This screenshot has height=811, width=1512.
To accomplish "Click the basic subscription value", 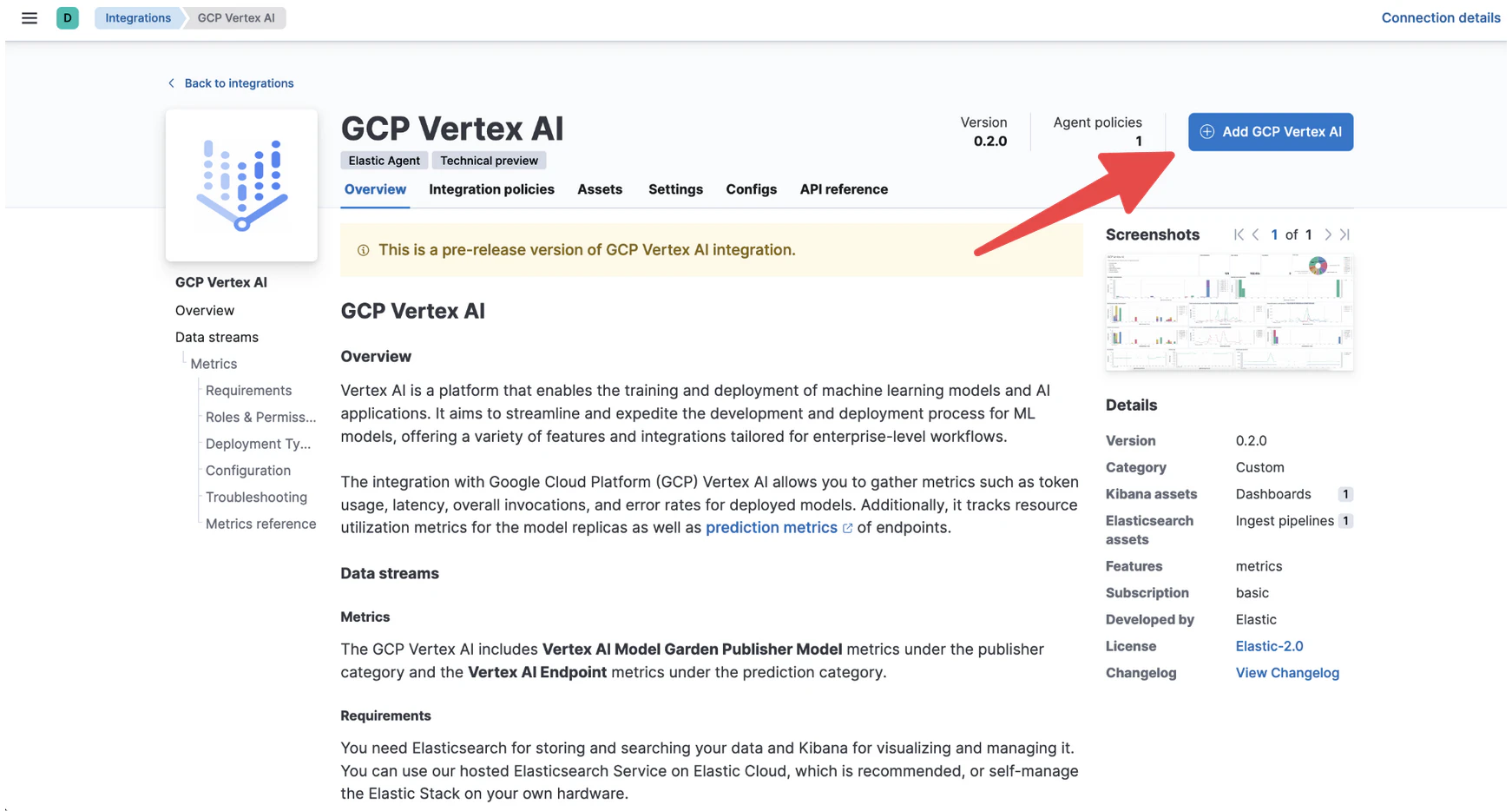I will 1252,593.
